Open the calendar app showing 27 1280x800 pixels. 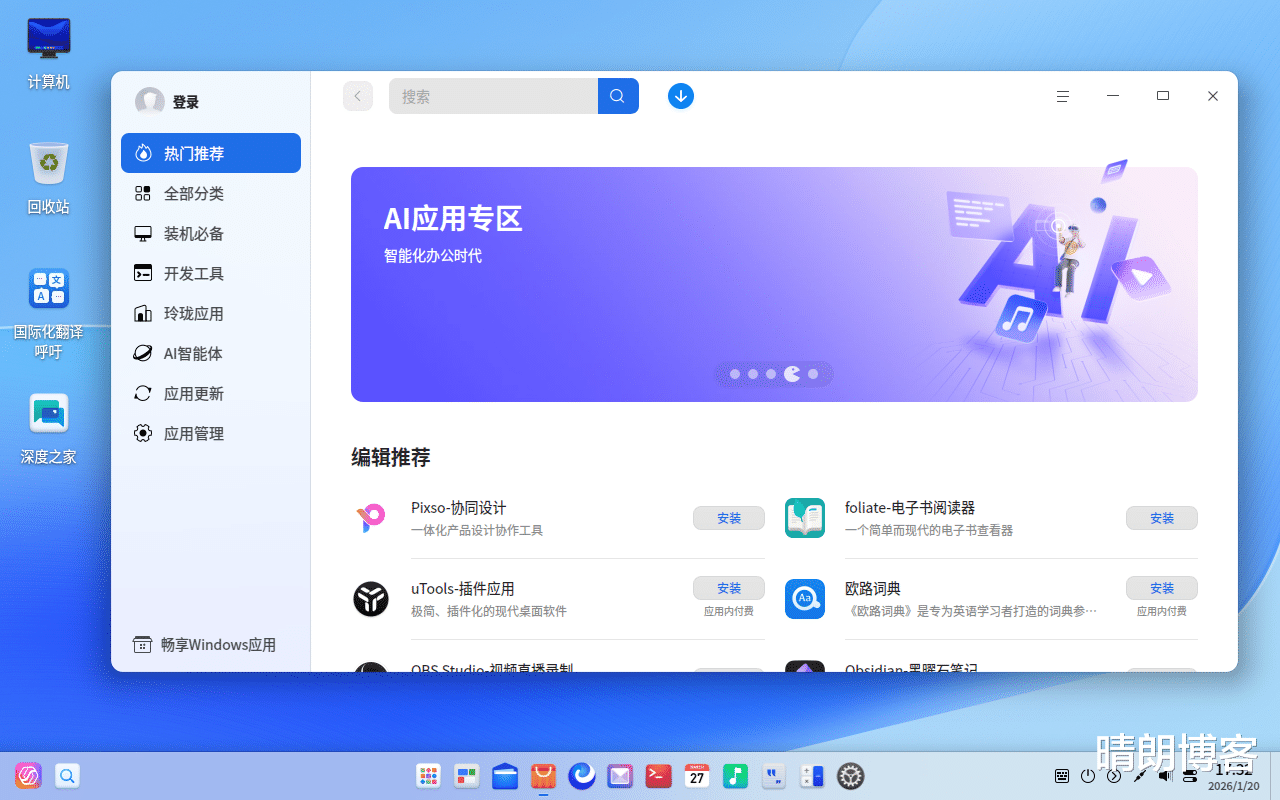coord(697,775)
